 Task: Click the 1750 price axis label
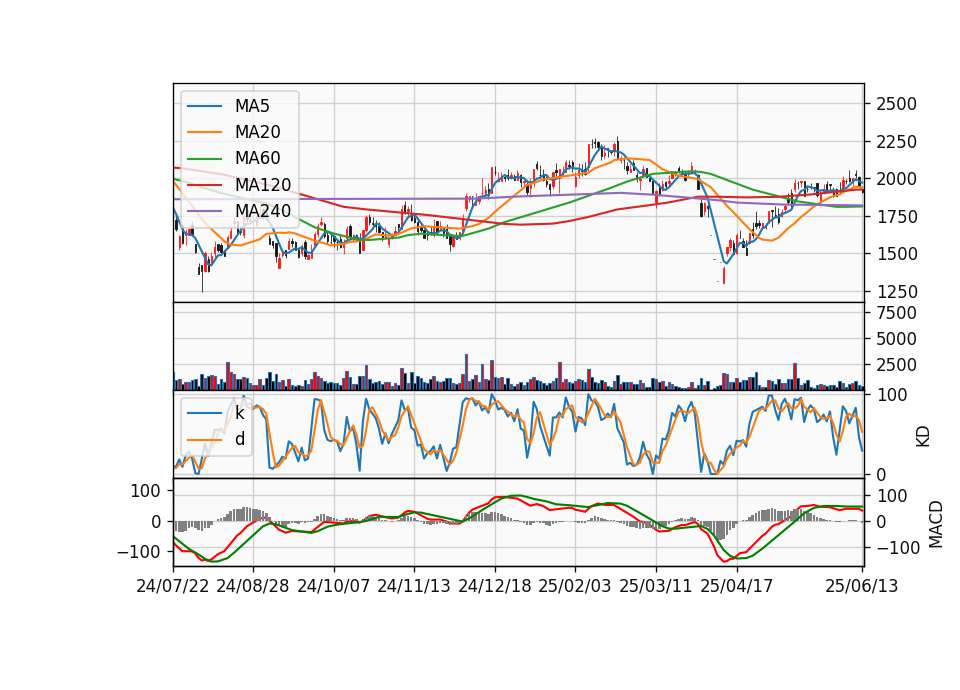tap(896, 217)
